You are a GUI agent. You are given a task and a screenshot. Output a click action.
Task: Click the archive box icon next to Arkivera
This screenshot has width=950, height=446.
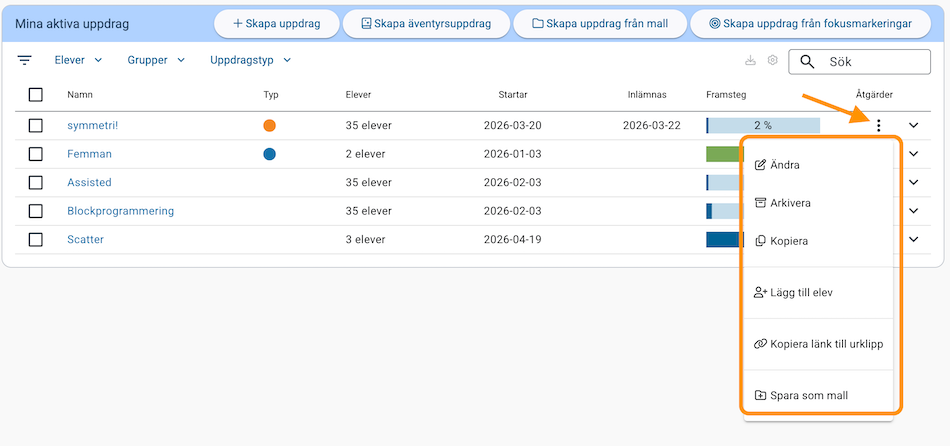point(760,203)
